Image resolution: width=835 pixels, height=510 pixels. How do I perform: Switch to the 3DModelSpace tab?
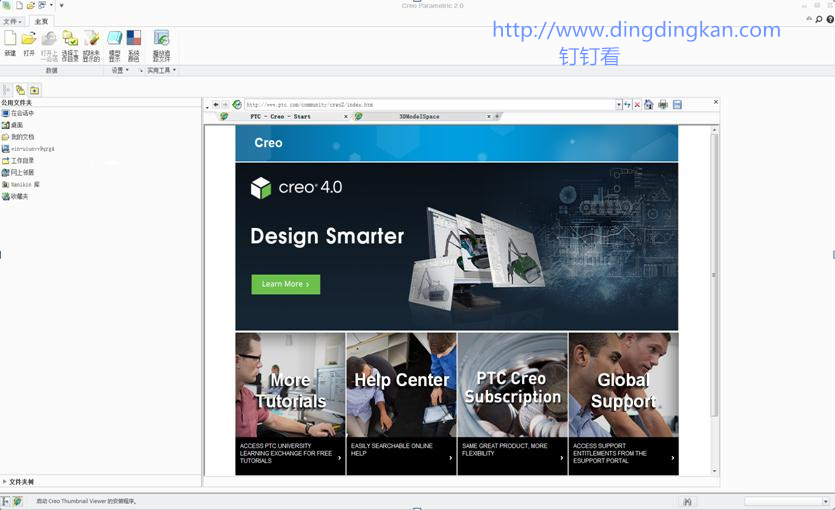(x=419, y=117)
